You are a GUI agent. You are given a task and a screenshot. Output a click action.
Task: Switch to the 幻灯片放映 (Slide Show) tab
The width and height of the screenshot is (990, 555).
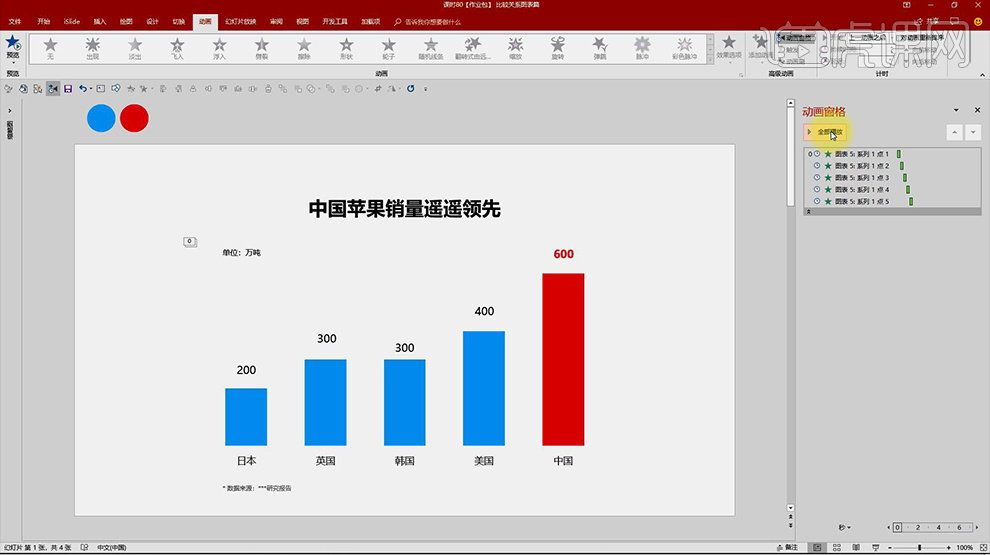click(x=241, y=21)
